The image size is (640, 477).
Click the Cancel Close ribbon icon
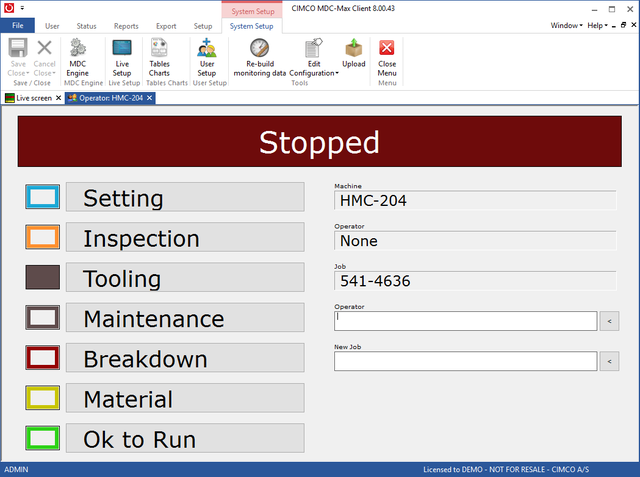[x=44, y=48]
